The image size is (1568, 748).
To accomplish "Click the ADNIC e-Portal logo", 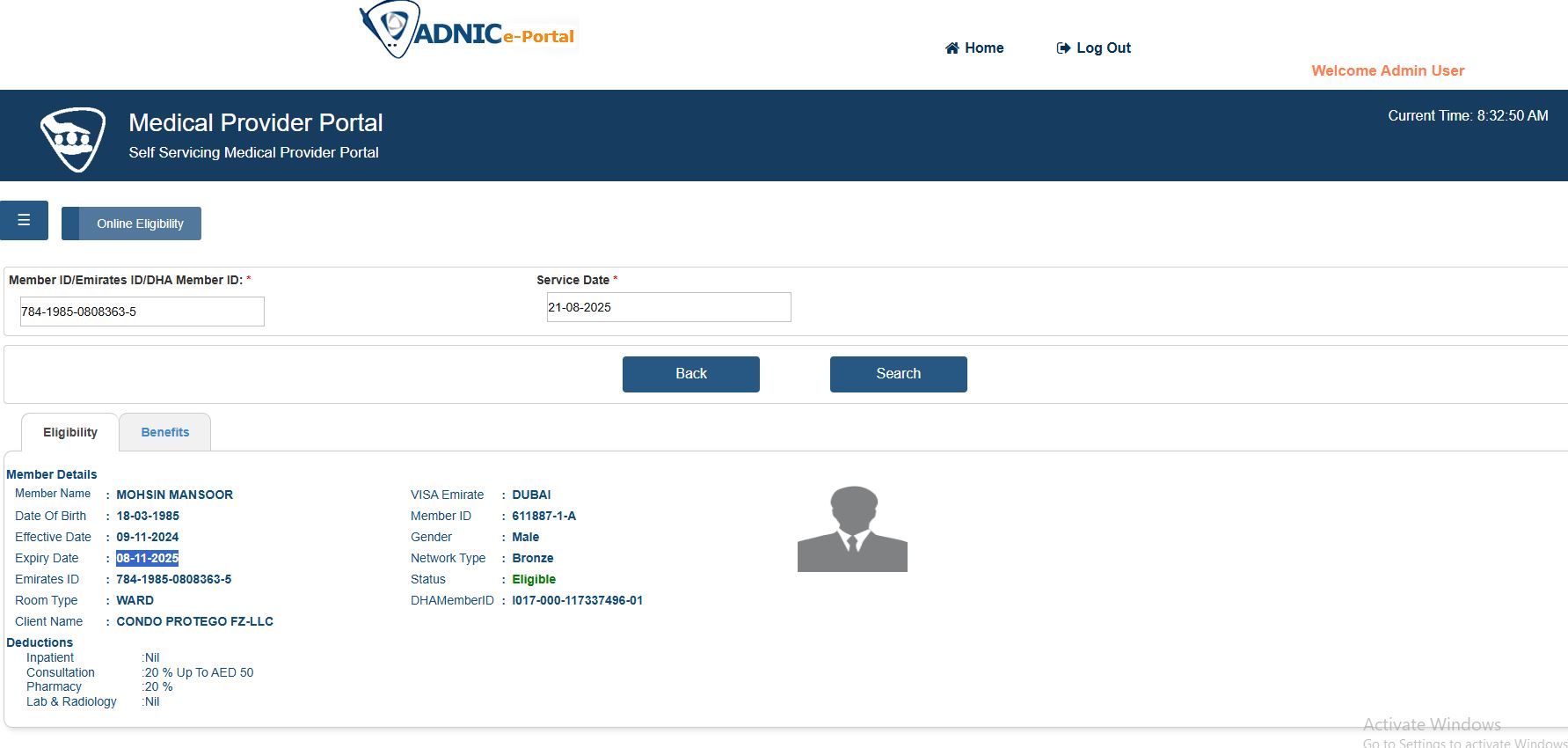I will click(x=468, y=32).
